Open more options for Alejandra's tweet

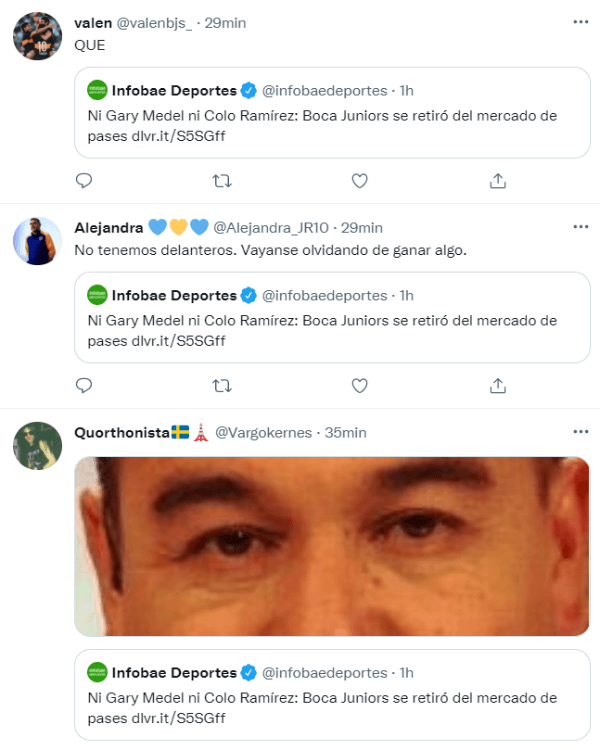580,227
